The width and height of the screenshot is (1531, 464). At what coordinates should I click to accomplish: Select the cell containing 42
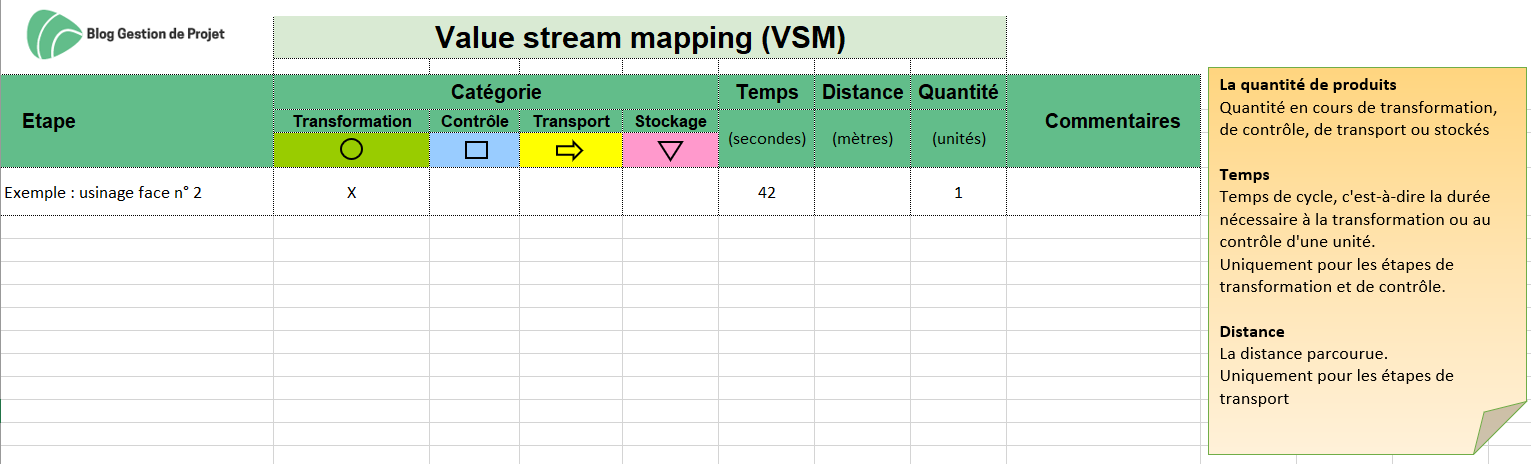tap(767, 192)
